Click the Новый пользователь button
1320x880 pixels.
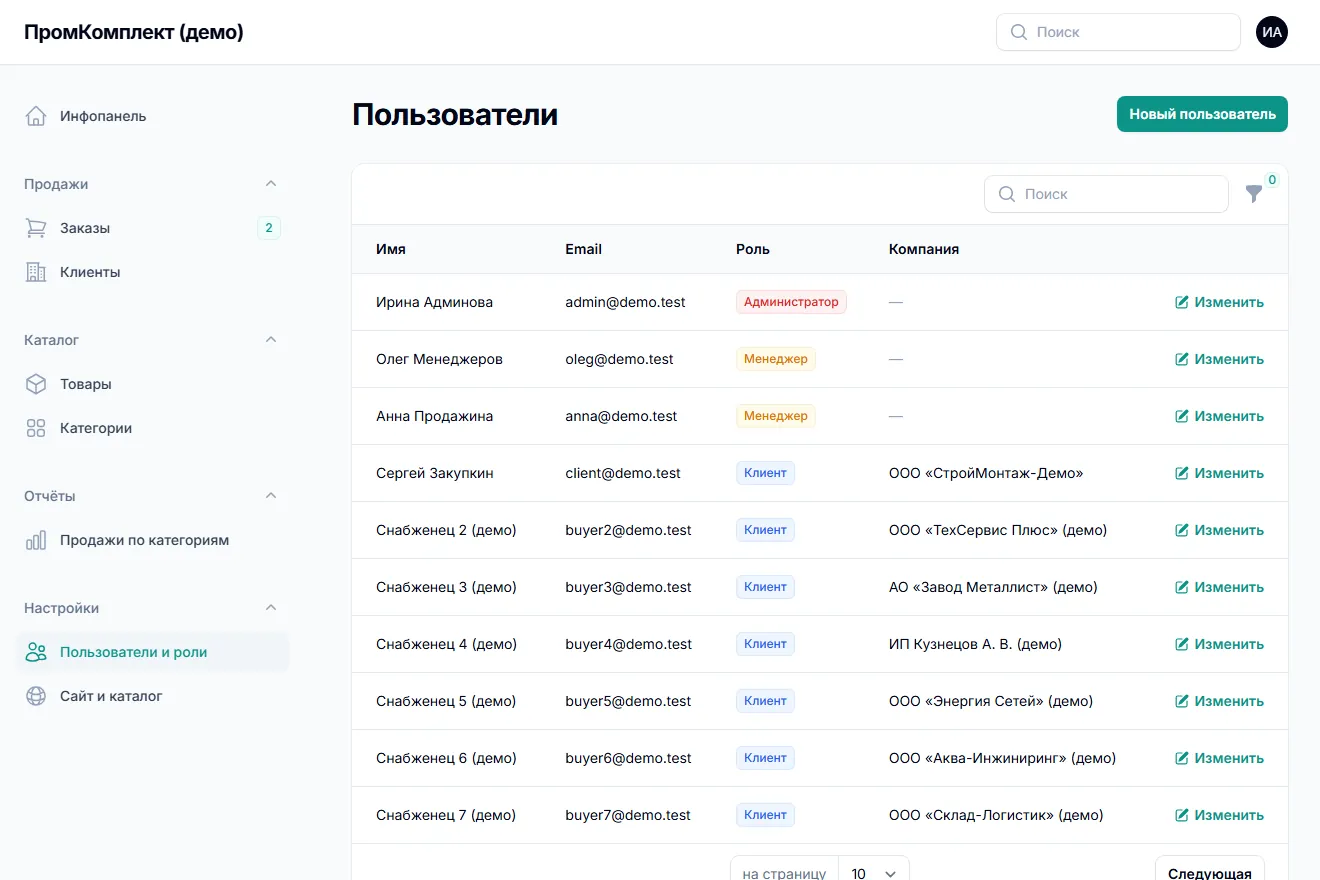tap(1202, 114)
